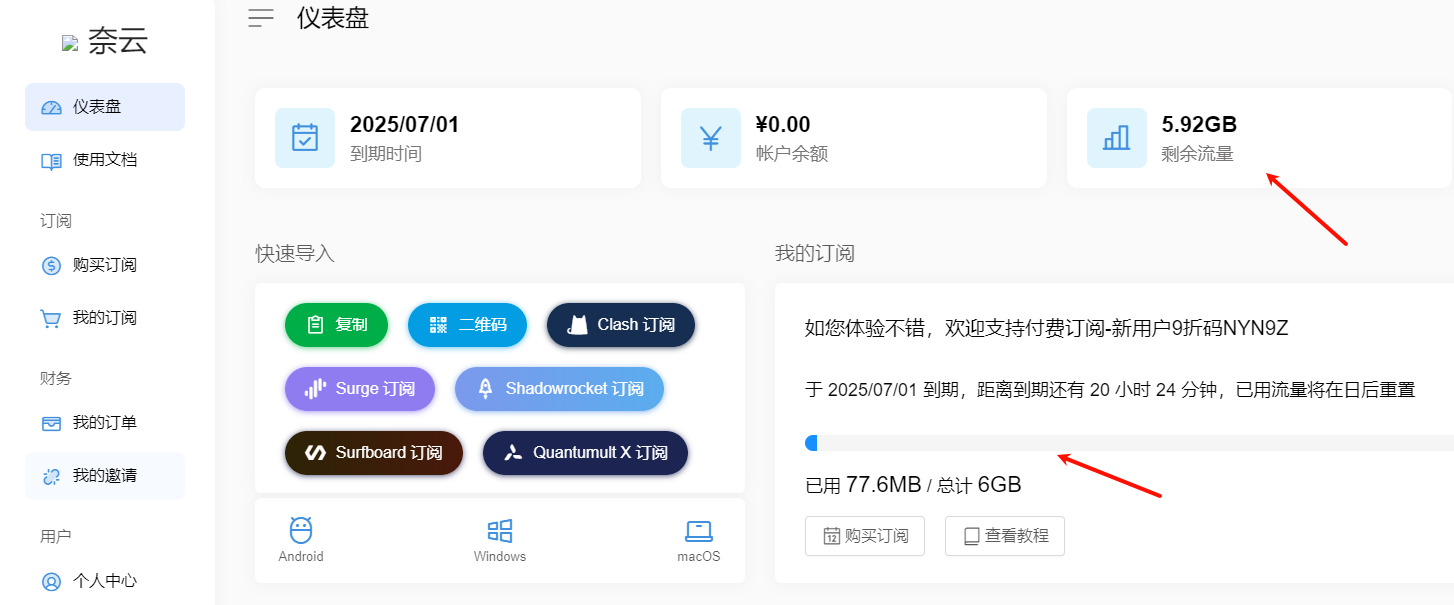The width and height of the screenshot is (1454, 605).
Task: Select the Android platform tab
Action: 301,541
